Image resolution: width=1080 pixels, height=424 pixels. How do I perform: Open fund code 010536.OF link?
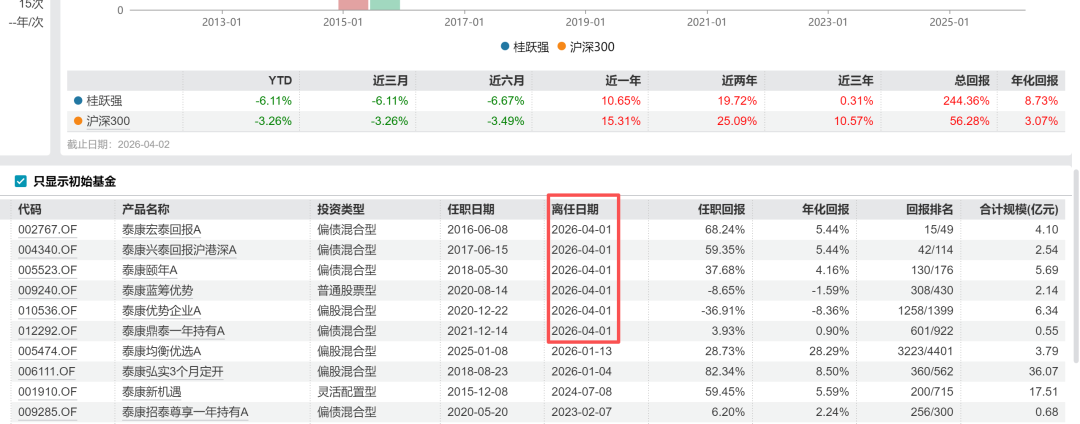[47, 311]
